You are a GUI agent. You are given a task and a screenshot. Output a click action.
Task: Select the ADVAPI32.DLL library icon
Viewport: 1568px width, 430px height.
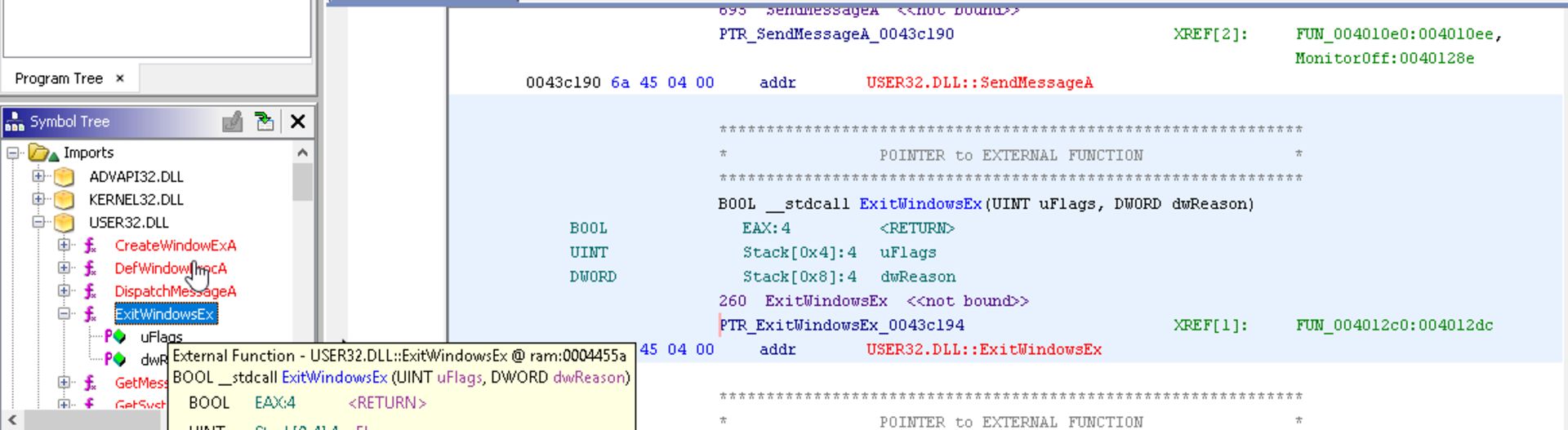(x=65, y=176)
